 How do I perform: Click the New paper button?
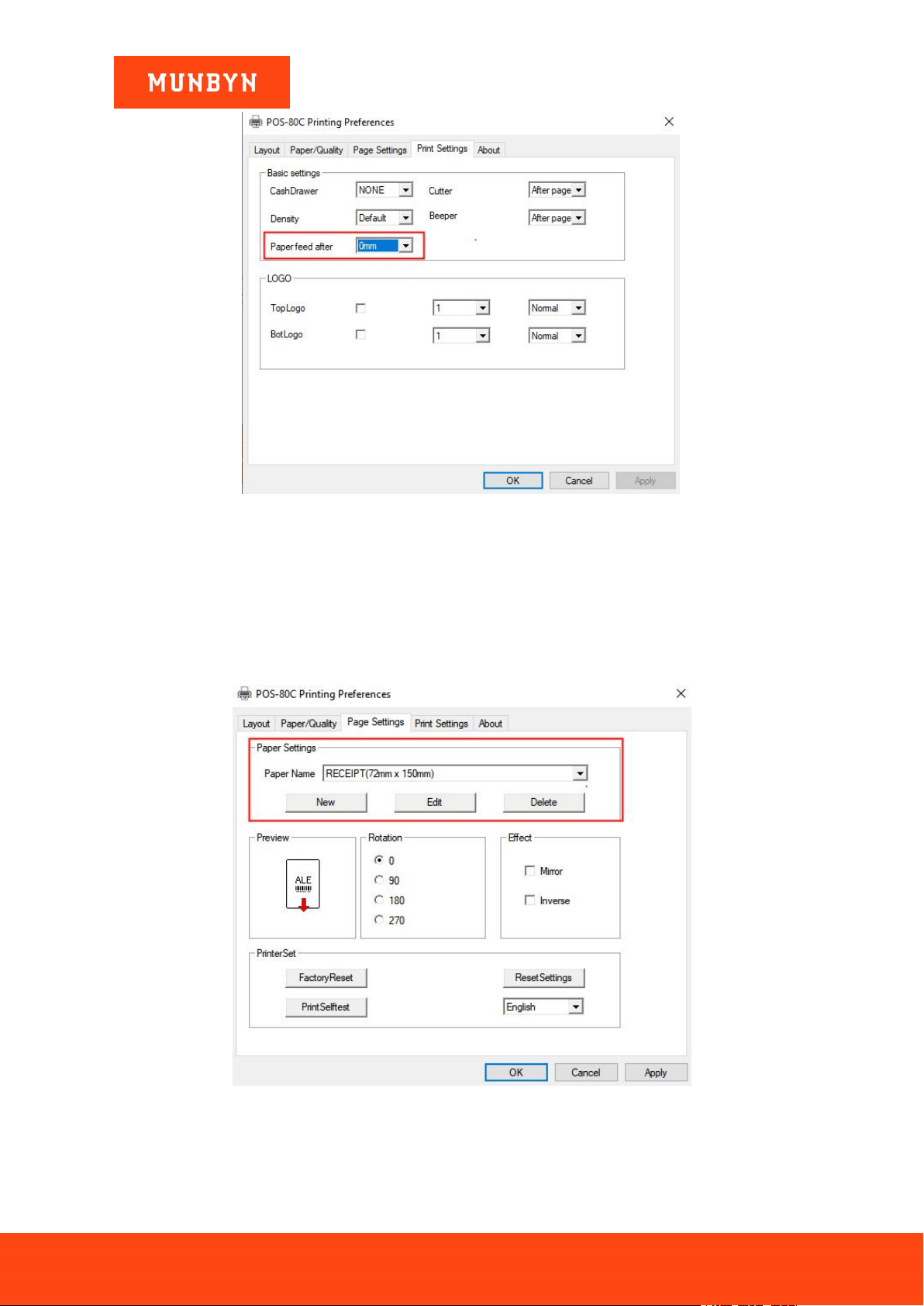click(326, 802)
